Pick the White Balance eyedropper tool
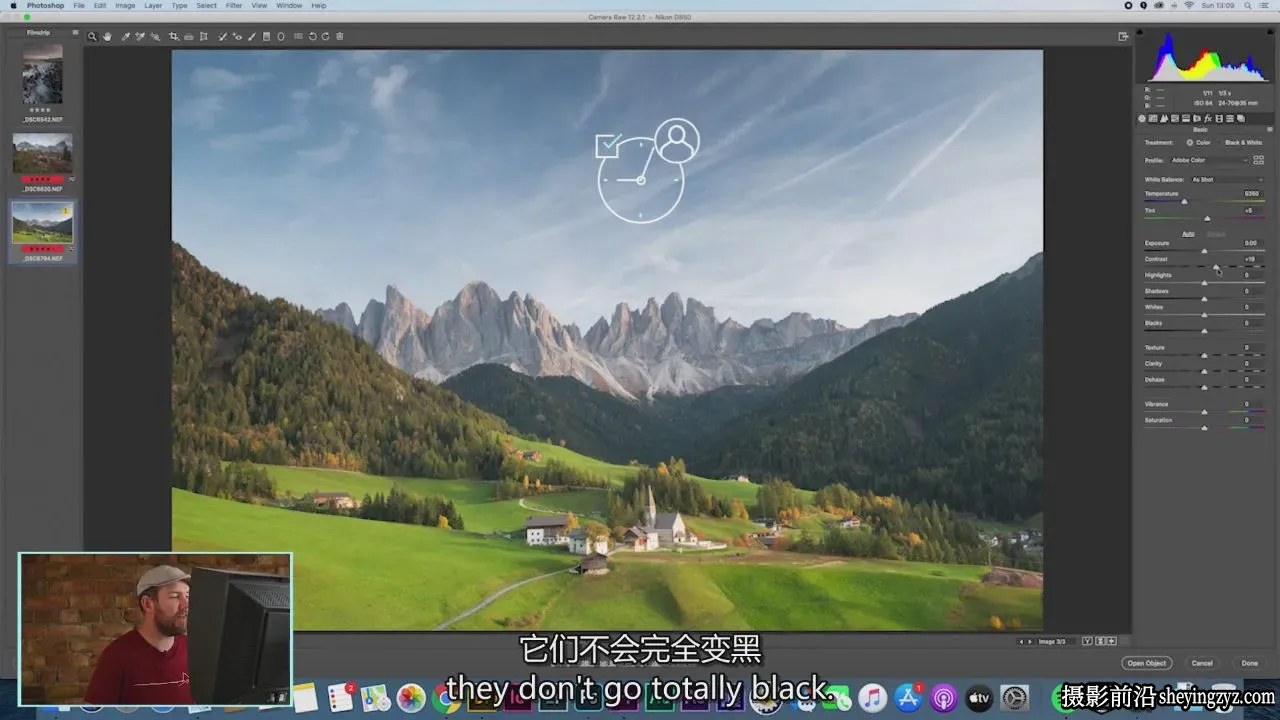The width and height of the screenshot is (1280, 720). 125,36
